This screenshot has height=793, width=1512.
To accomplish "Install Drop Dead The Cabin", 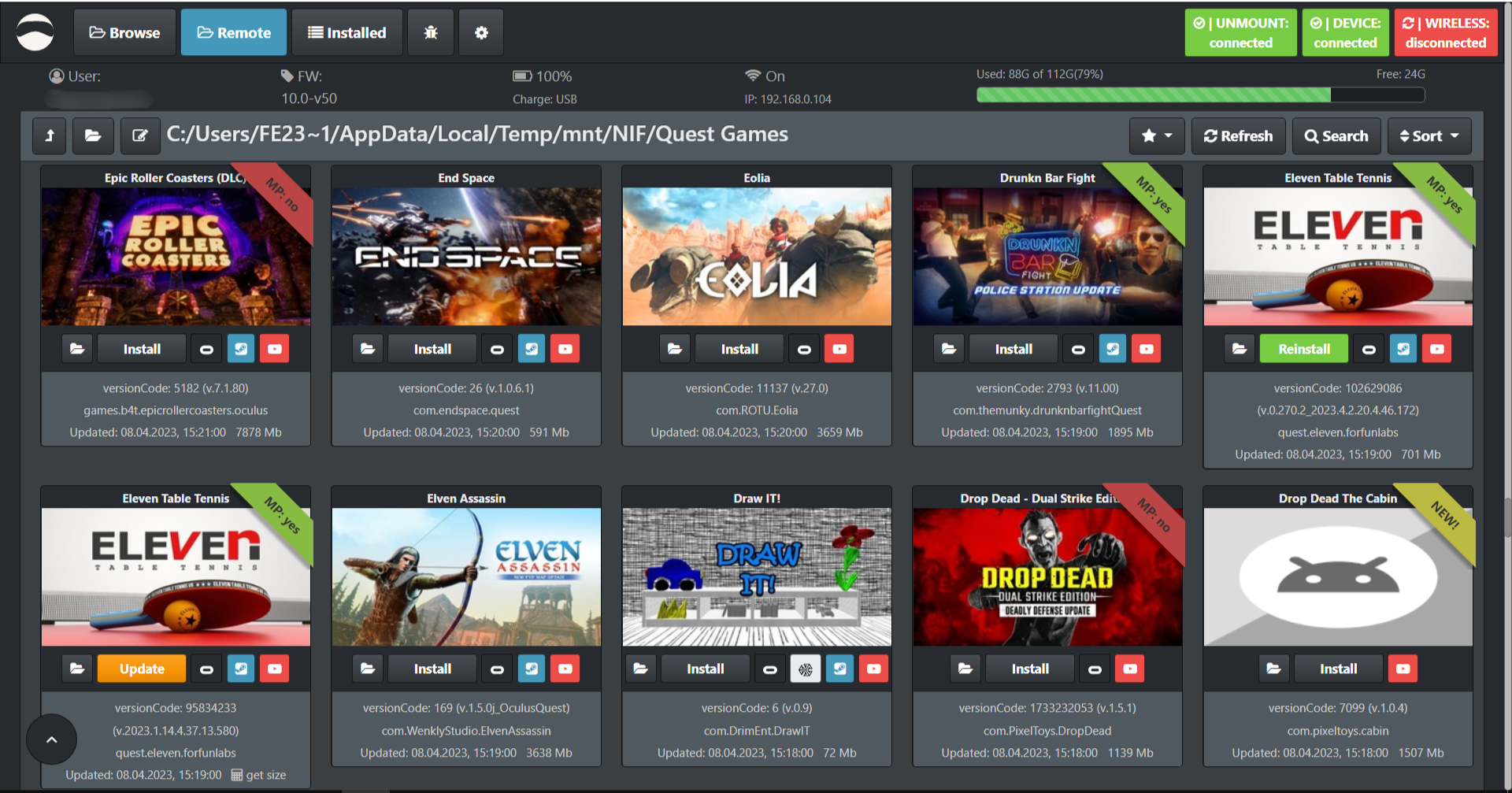I will [x=1338, y=669].
